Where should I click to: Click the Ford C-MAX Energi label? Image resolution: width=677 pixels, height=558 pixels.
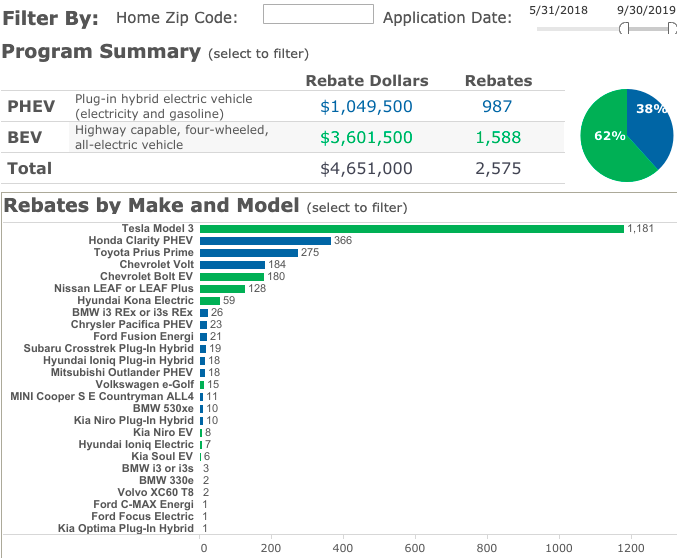[x=143, y=504]
